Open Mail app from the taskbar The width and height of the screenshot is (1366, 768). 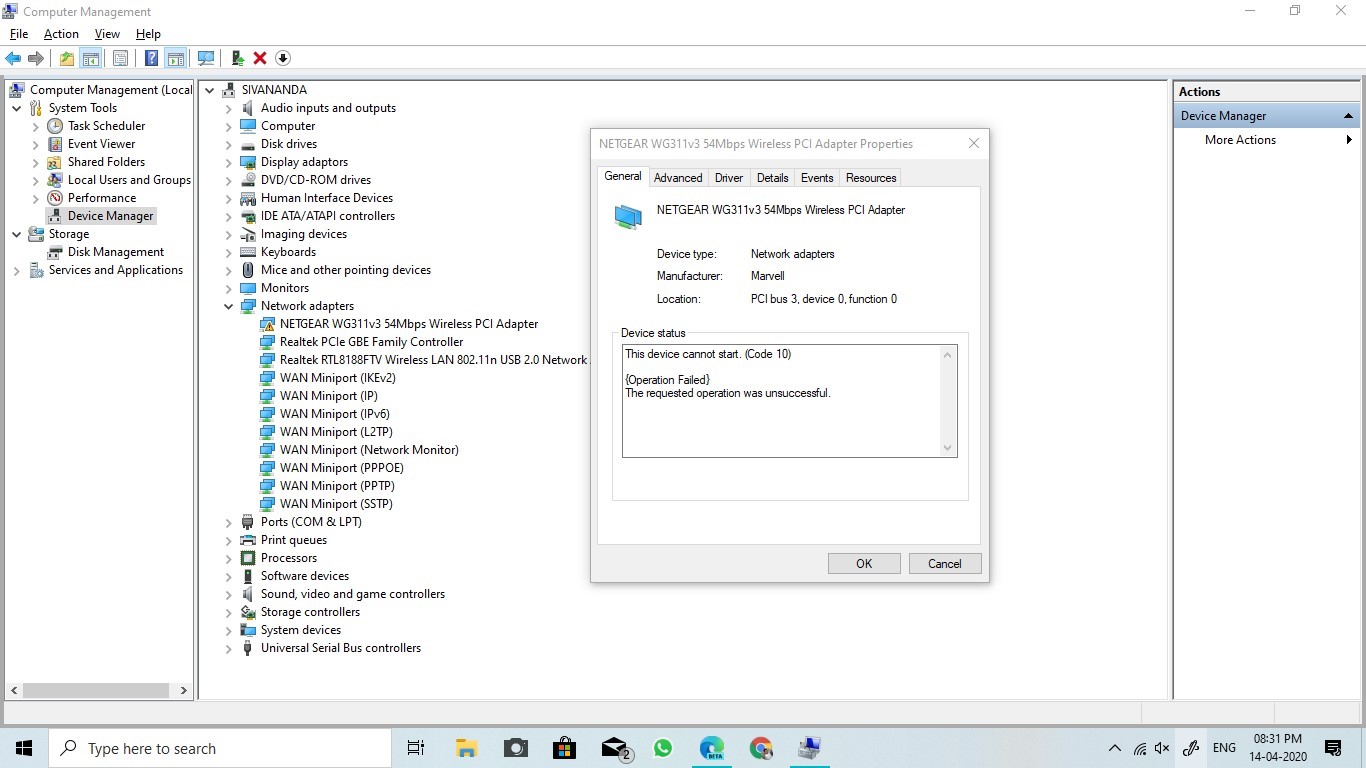(x=615, y=748)
